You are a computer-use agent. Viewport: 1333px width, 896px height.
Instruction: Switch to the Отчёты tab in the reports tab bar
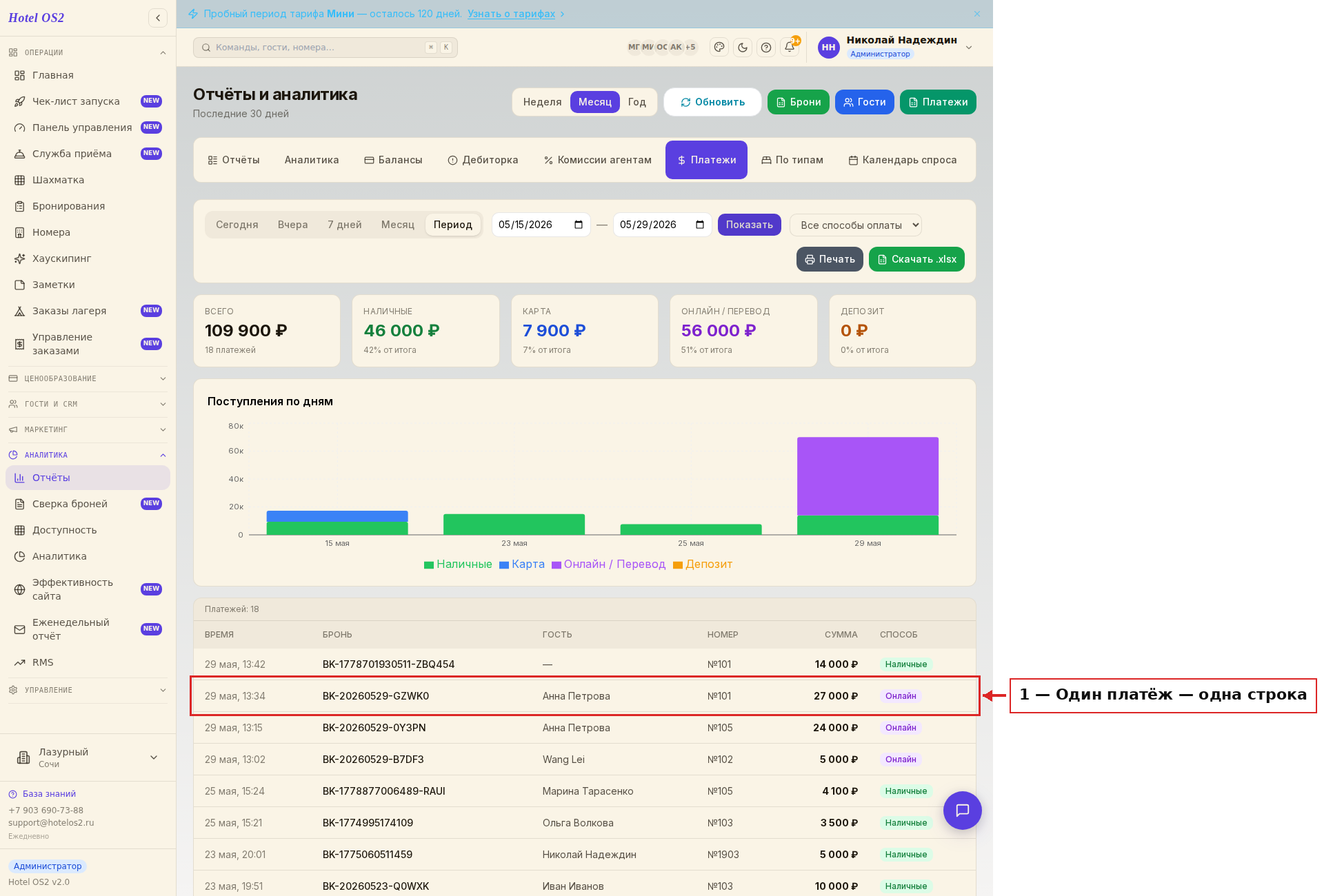234,160
